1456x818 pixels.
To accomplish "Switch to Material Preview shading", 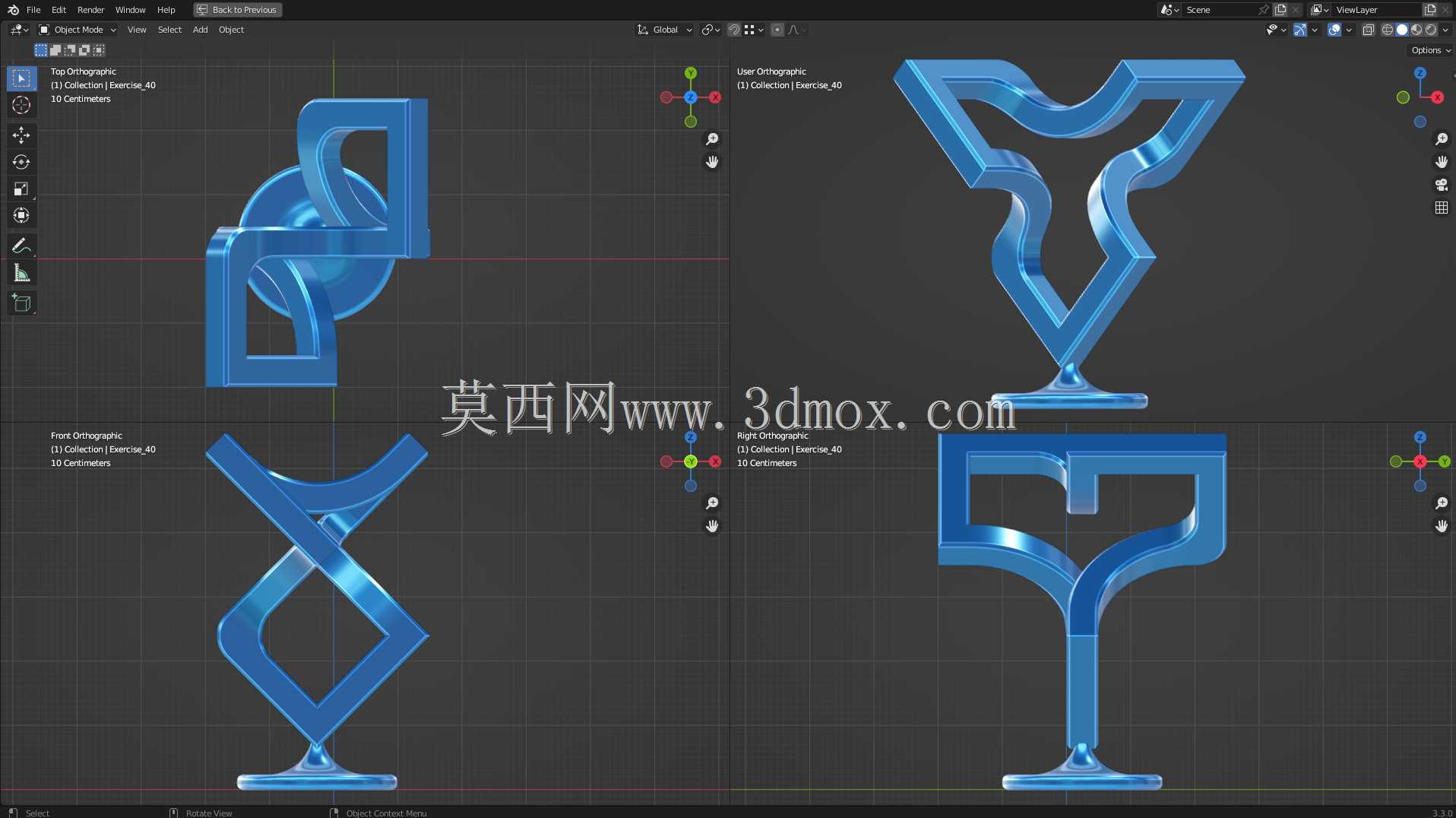I will 1416,30.
